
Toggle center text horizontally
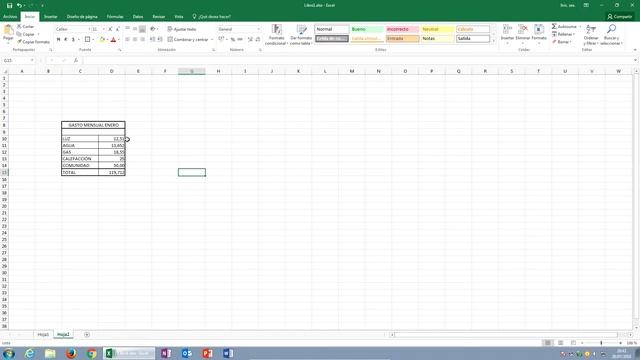pos(135,40)
